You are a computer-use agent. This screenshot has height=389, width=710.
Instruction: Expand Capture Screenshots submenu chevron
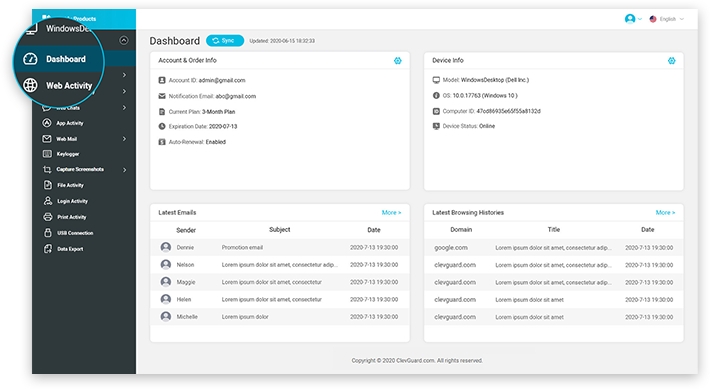(x=125, y=170)
